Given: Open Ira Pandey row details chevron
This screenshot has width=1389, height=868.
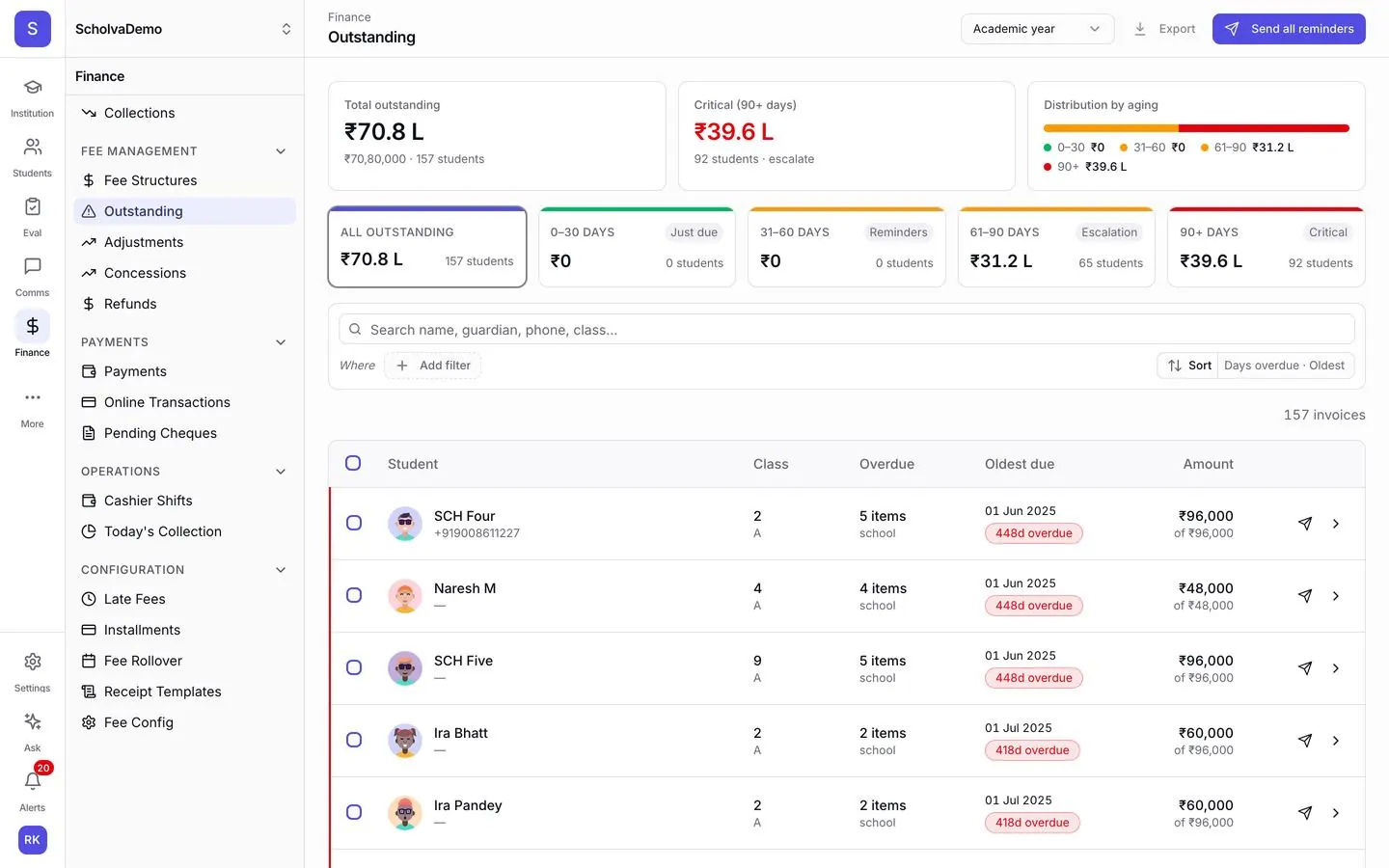Looking at the screenshot, I should click(1336, 813).
